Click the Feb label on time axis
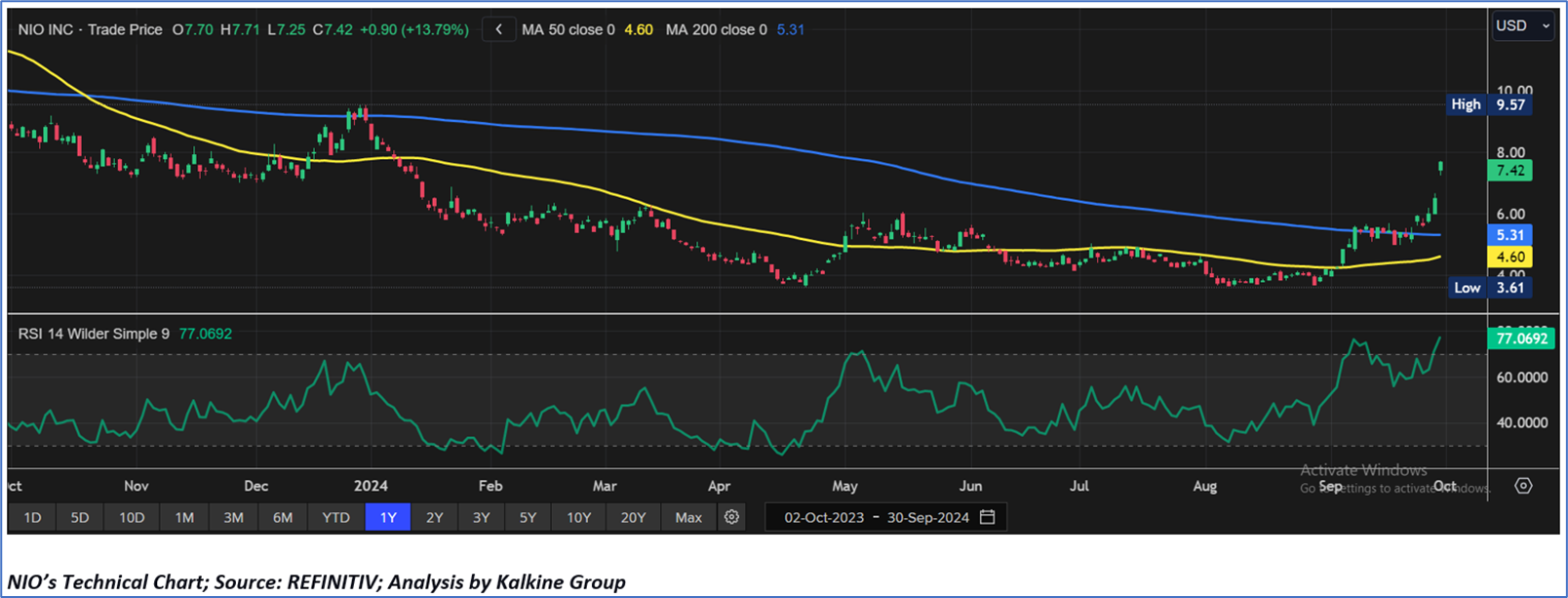Screen dimensions: 1568x598 click(x=490, y=486)
